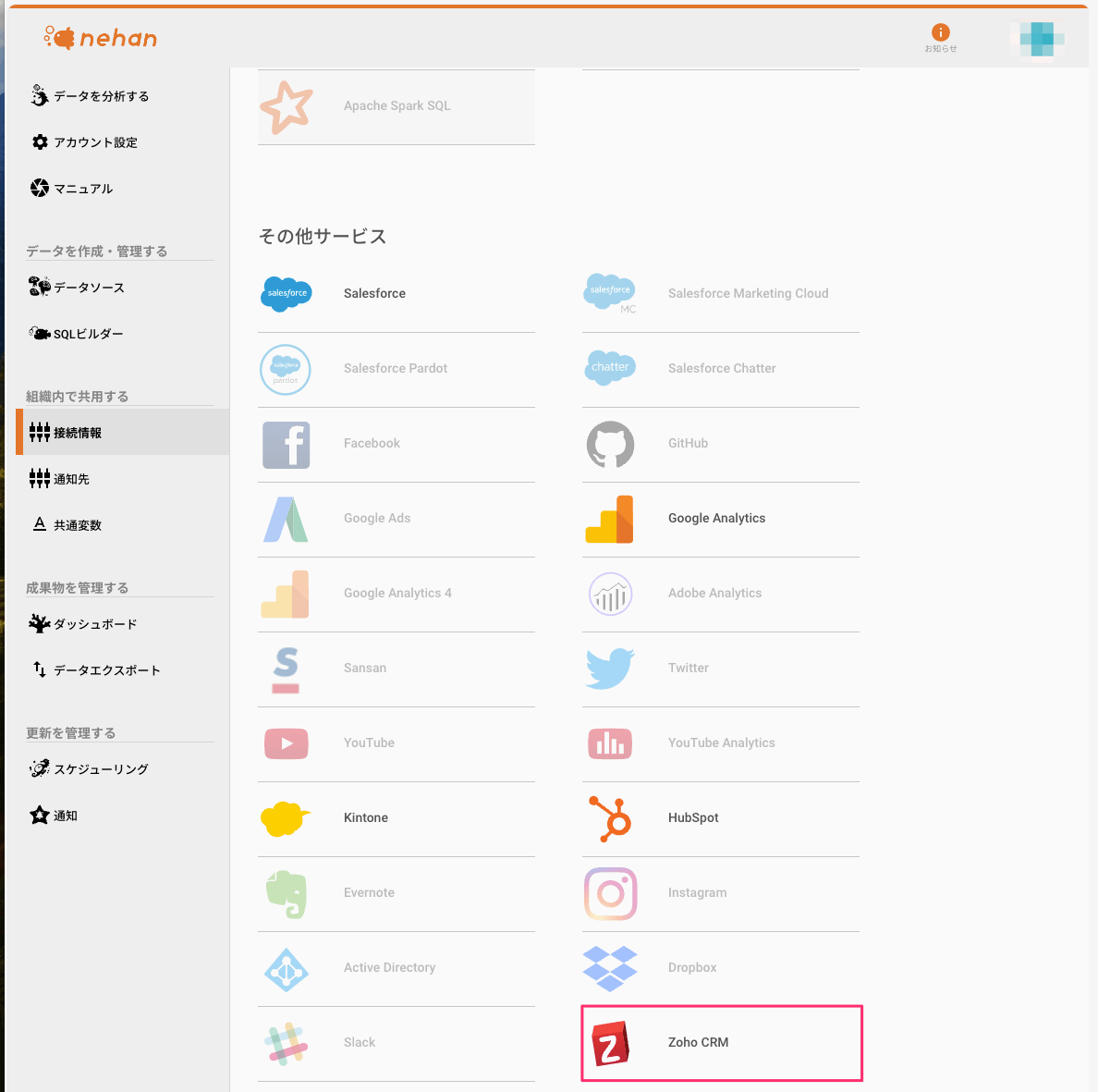Click the Slack icon
The image size is (1098, 1092).
point(286,1044)
